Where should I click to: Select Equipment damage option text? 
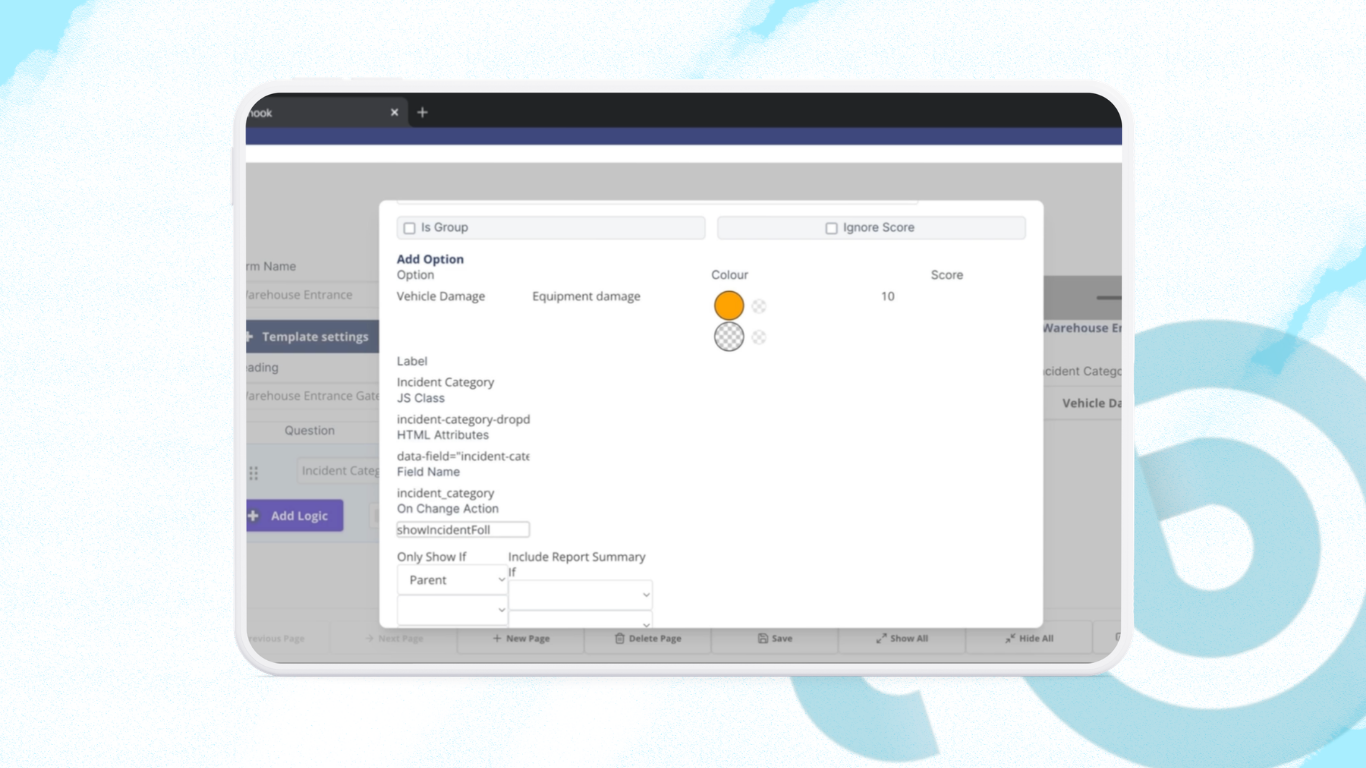point(586,296)
